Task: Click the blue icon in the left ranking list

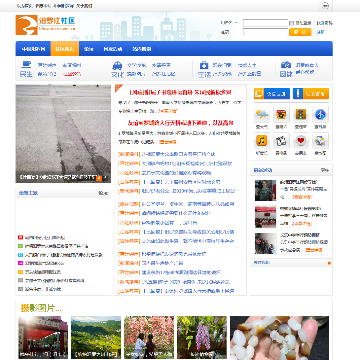Action: tap(20, 255)
